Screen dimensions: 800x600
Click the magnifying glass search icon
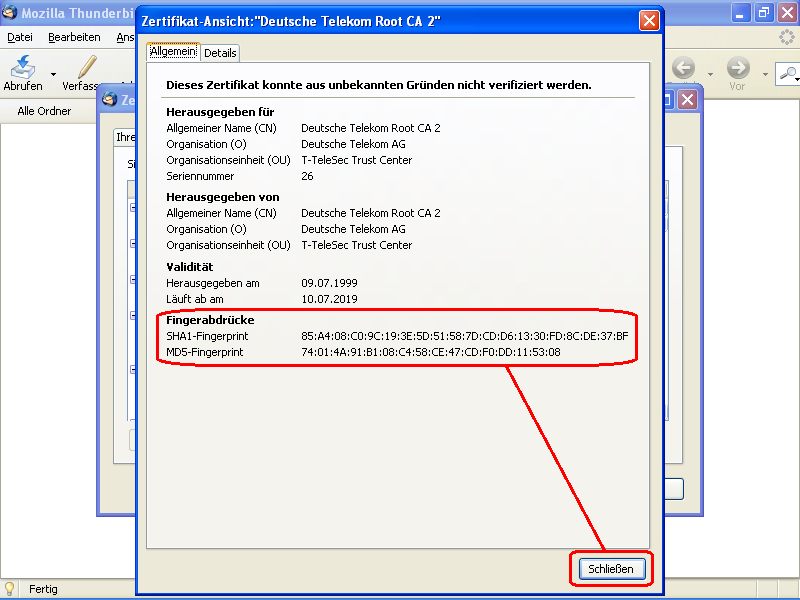pos(789,73)
